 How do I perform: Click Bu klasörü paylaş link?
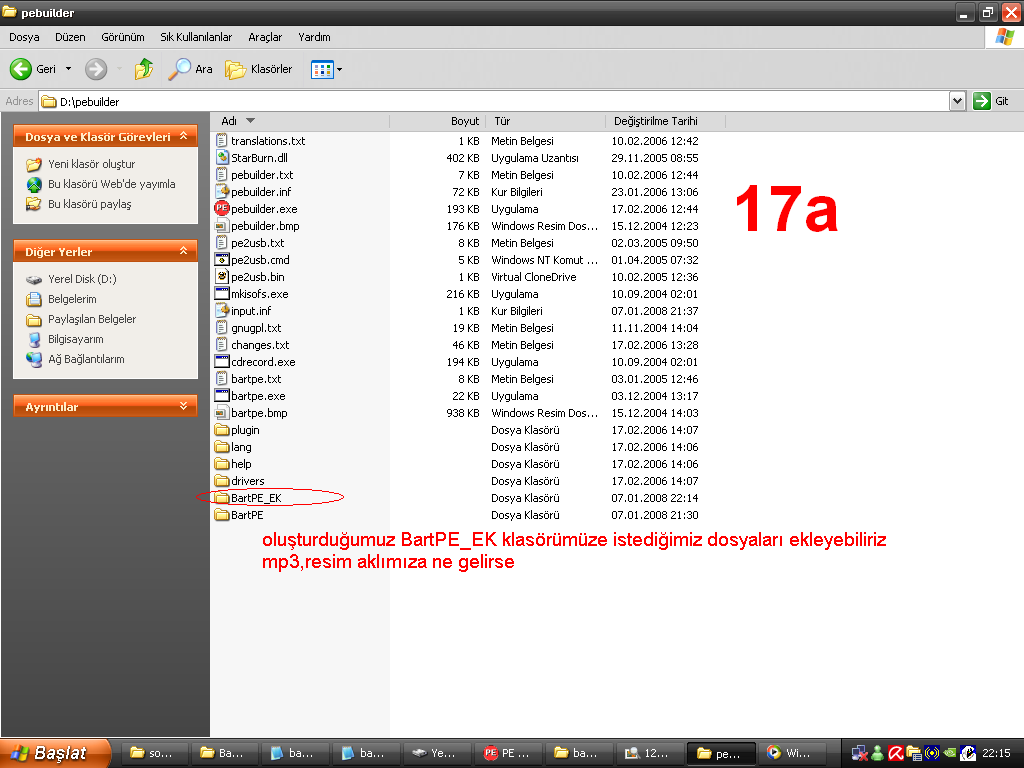(89, 204)
